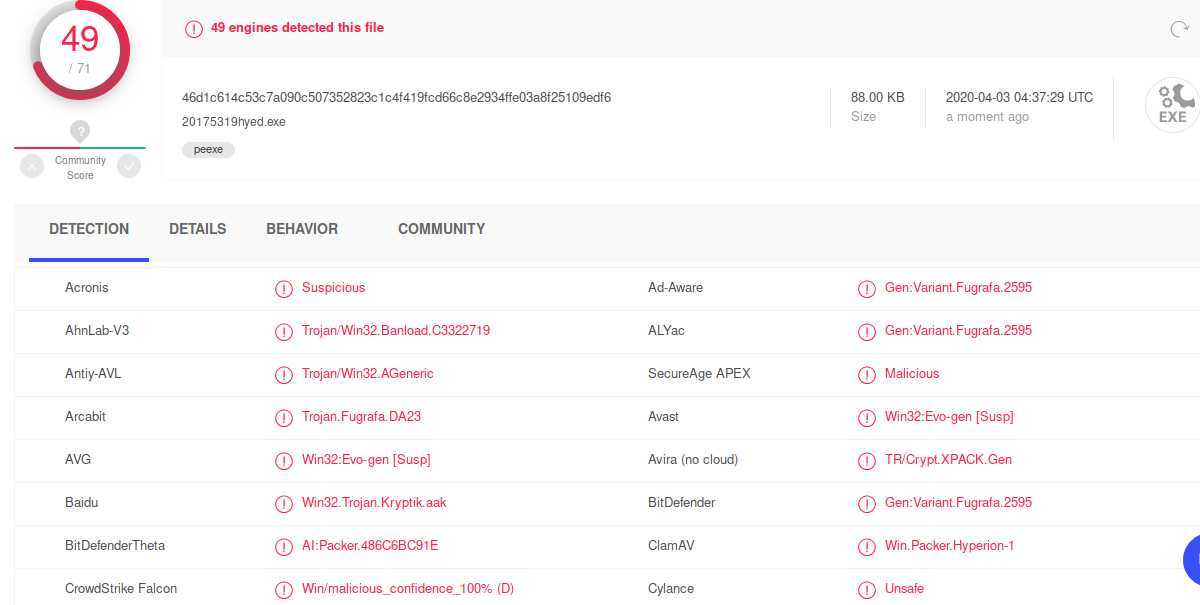Click SecureAge APEX 'Malicious' result
1200x605 pixels.
[912, 374]
